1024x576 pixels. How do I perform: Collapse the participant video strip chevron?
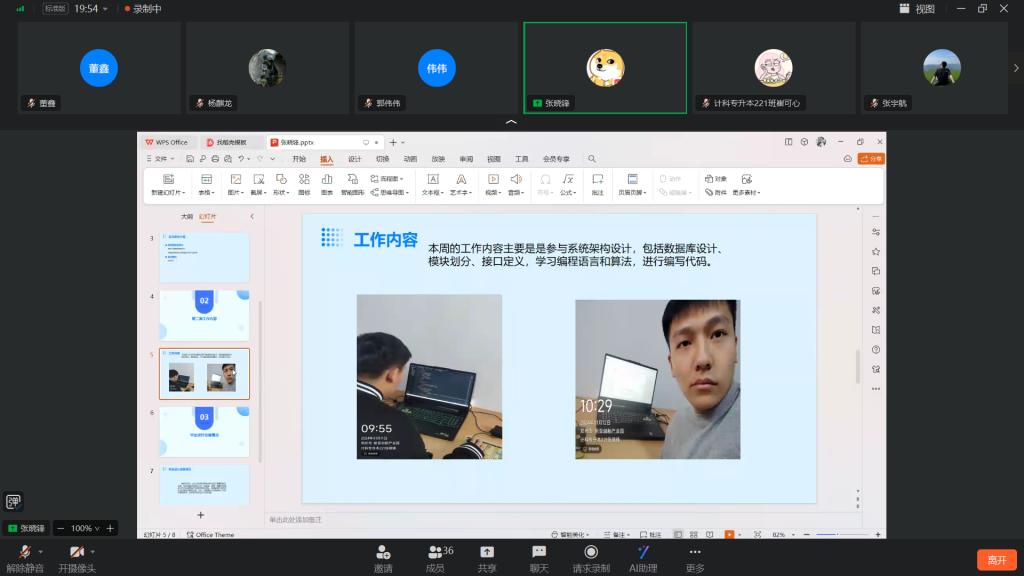click(x=511, y=122)
